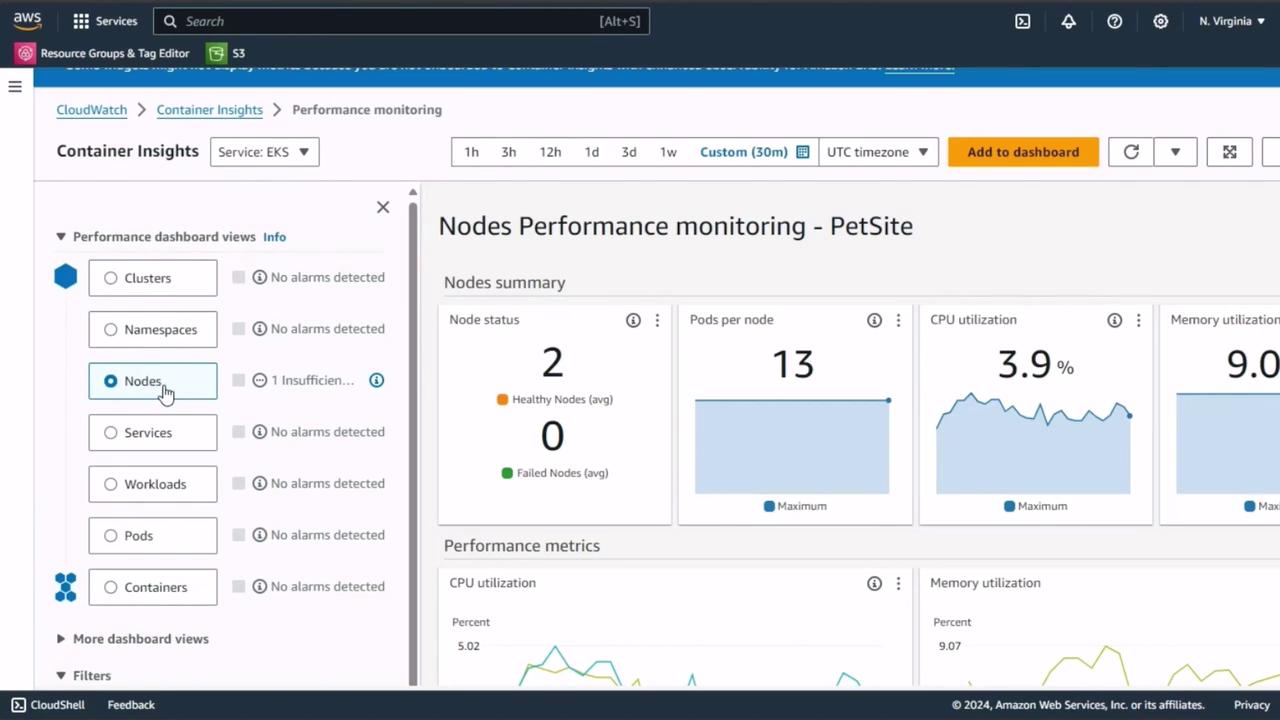Click the Containers multi-hexagon icon
Viewport: 1280px width, 720px height.
click(x=65, y=587)
